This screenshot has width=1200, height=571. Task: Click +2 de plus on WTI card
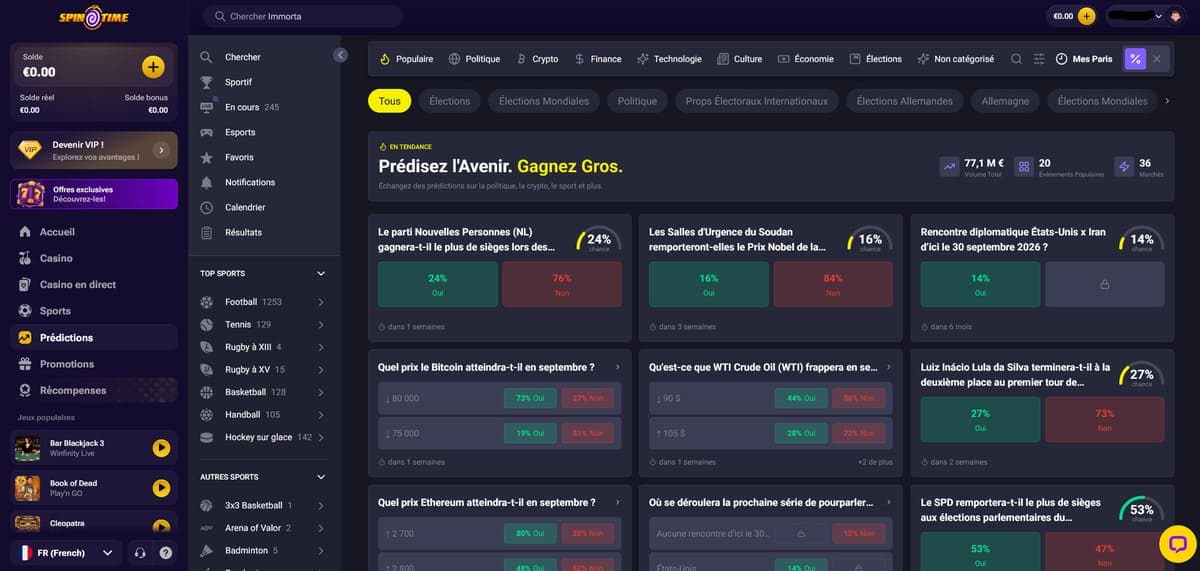(x=875, y=462)
